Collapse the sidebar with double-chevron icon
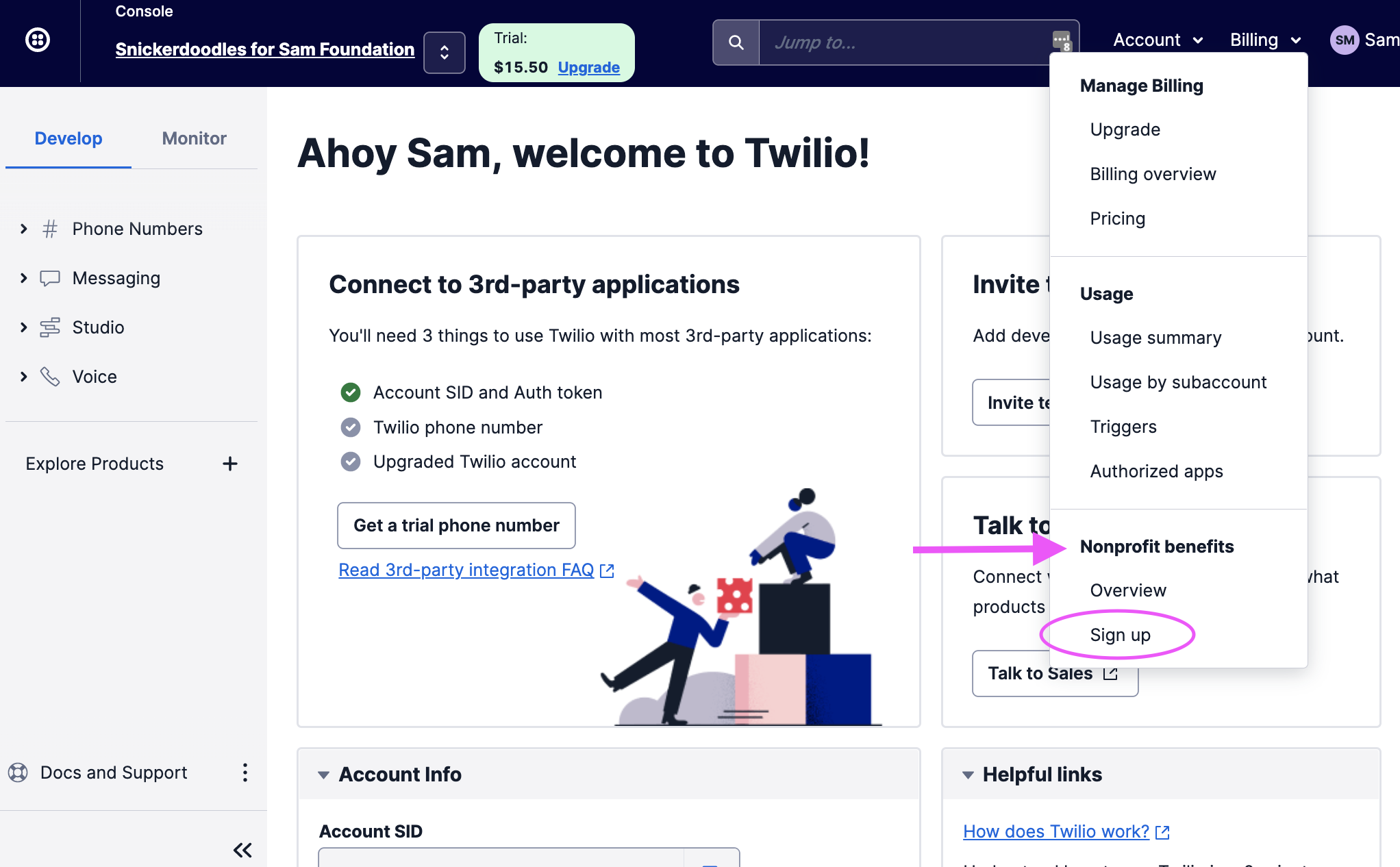 [x=242, y=850]
